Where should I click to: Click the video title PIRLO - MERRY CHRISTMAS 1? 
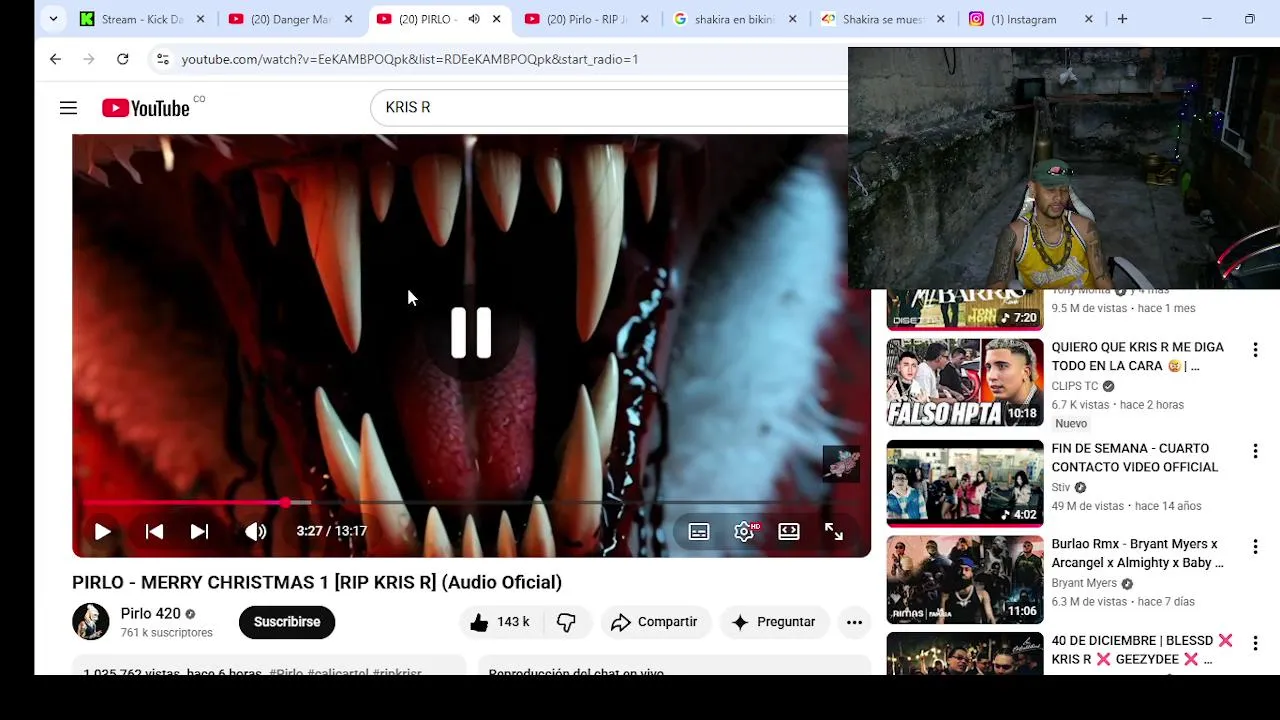(317, 582)
